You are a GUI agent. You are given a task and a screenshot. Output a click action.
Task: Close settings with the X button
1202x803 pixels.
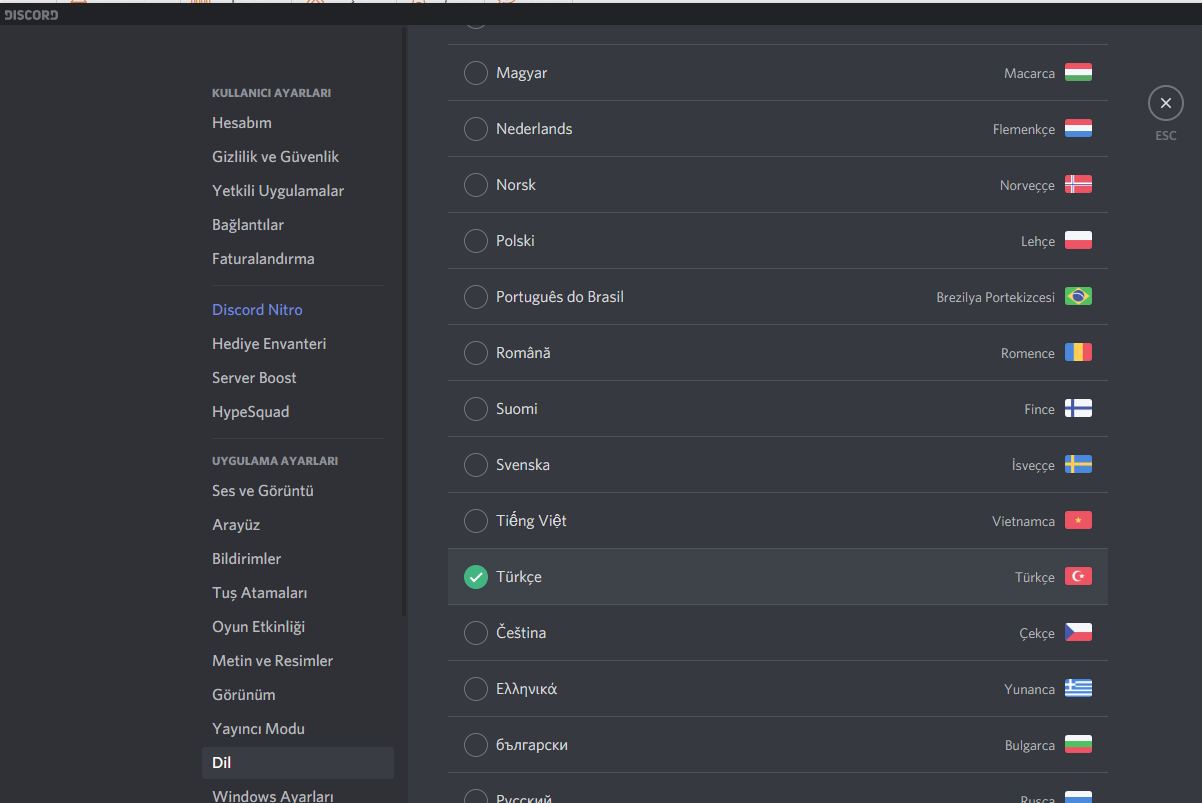(x=1165, y=103)
